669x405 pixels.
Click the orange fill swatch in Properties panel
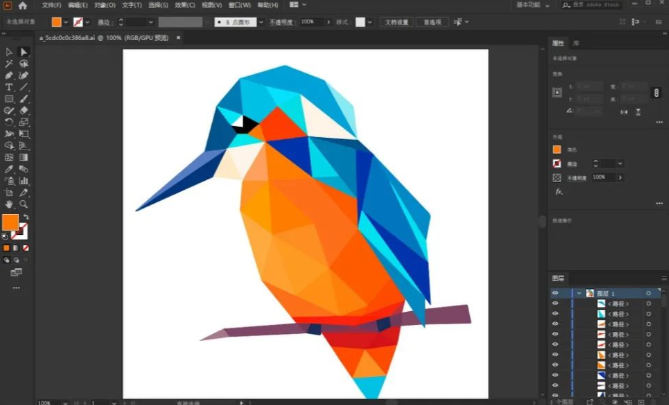tap(558, 149)
